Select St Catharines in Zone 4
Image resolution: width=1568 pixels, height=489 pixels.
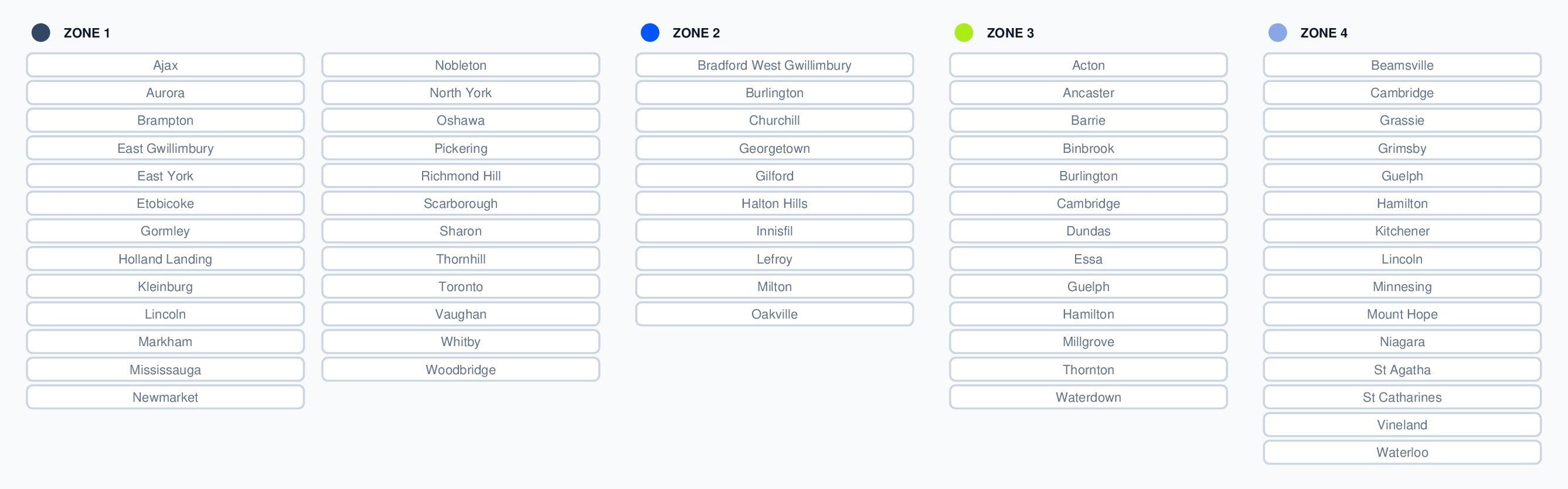[1402, 397]
